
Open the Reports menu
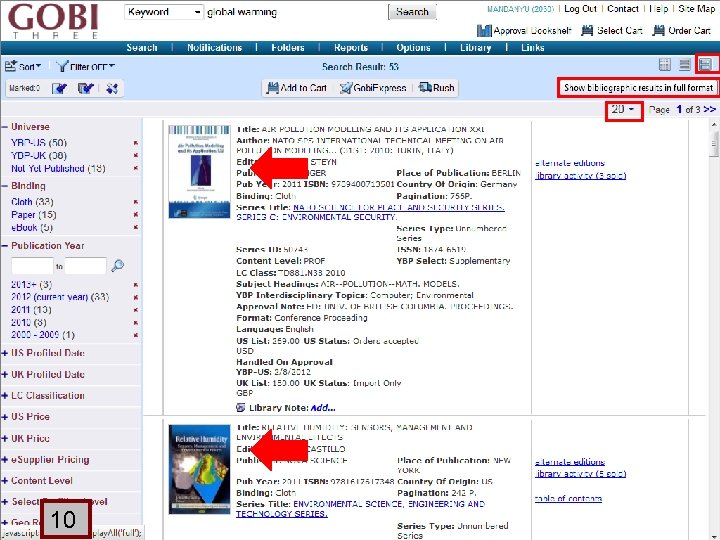351,48
